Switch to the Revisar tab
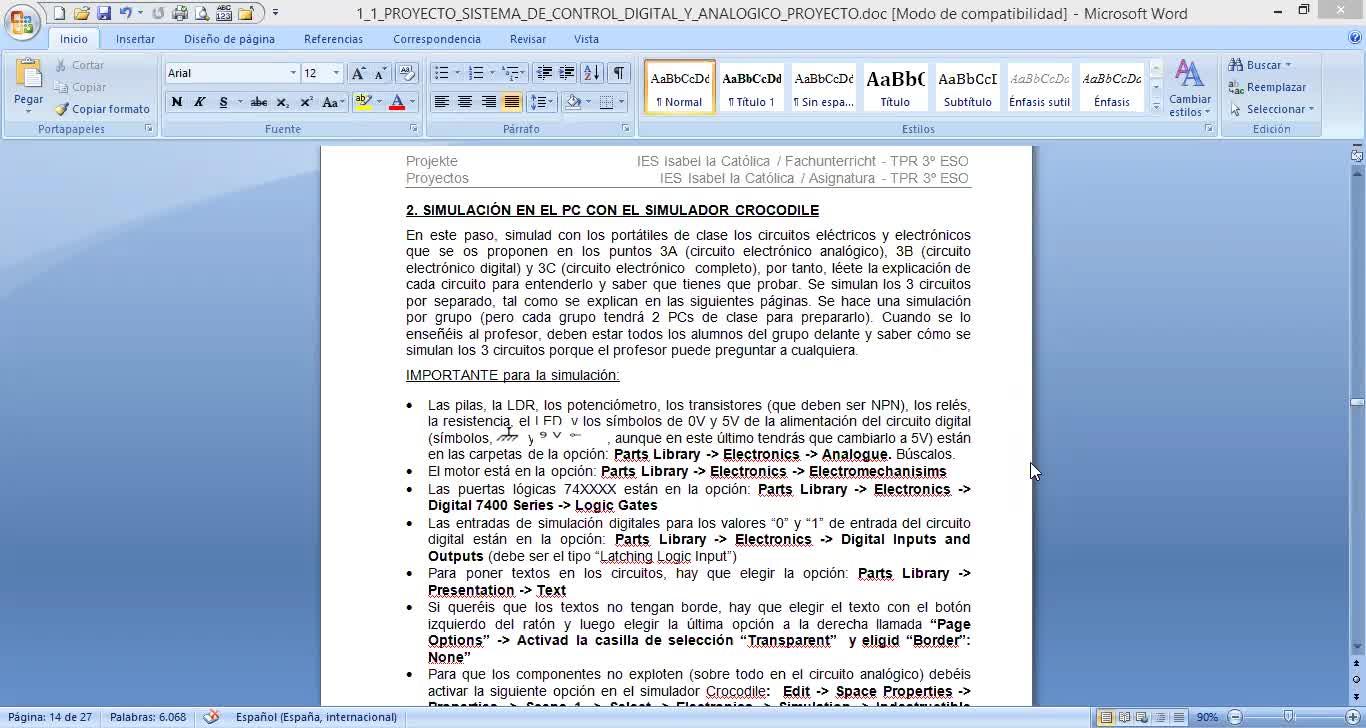1366x728 pixels. click(528, 39)
